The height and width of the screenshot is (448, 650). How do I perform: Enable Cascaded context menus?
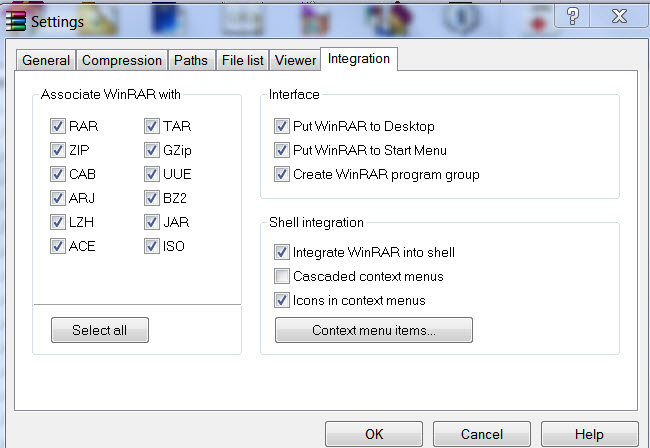pos(282,276)
